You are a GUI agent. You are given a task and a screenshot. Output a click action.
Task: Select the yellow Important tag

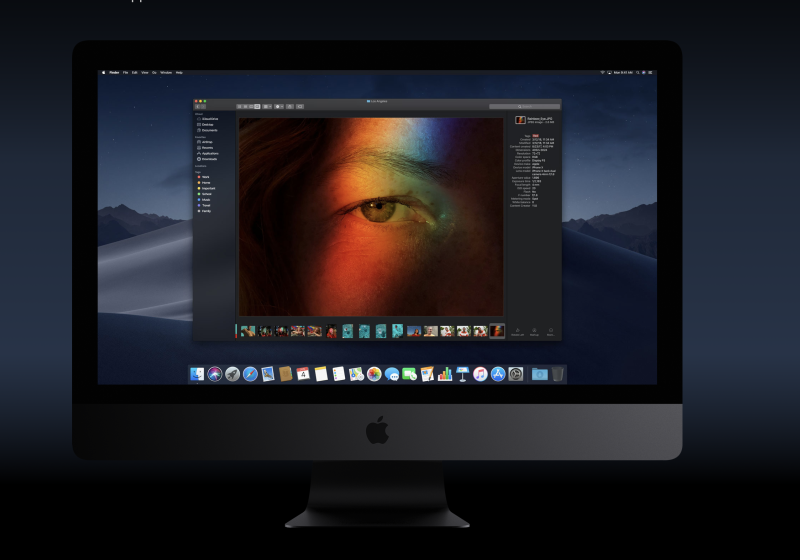pyautogui.click(x=206, y=188)
